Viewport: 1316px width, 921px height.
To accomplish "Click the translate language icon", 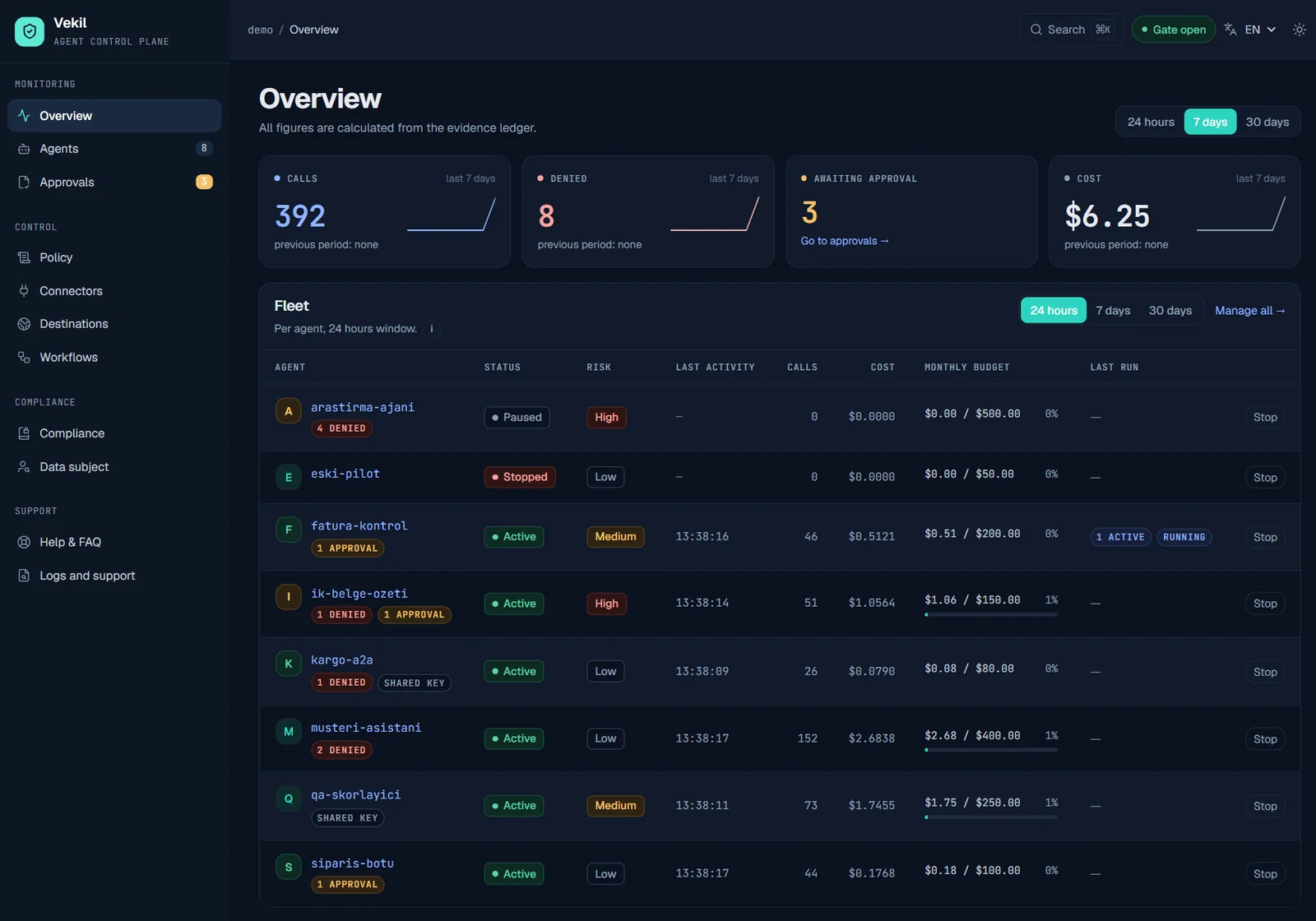I will [1230, 30].
